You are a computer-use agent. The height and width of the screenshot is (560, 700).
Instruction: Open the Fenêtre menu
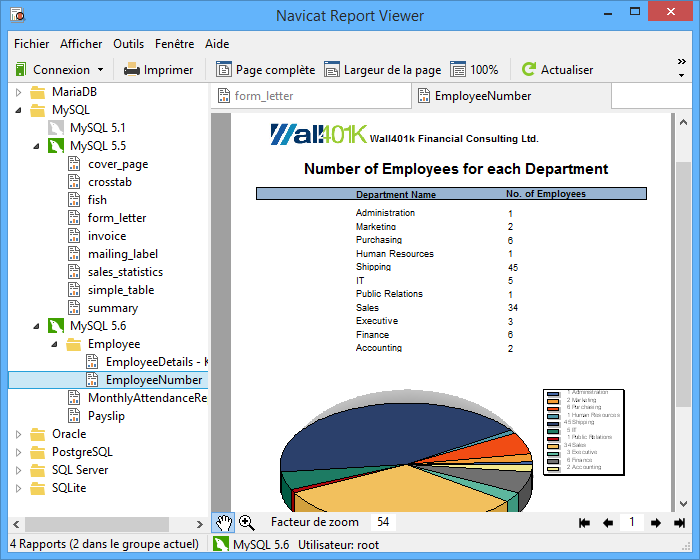coord(175,44)
